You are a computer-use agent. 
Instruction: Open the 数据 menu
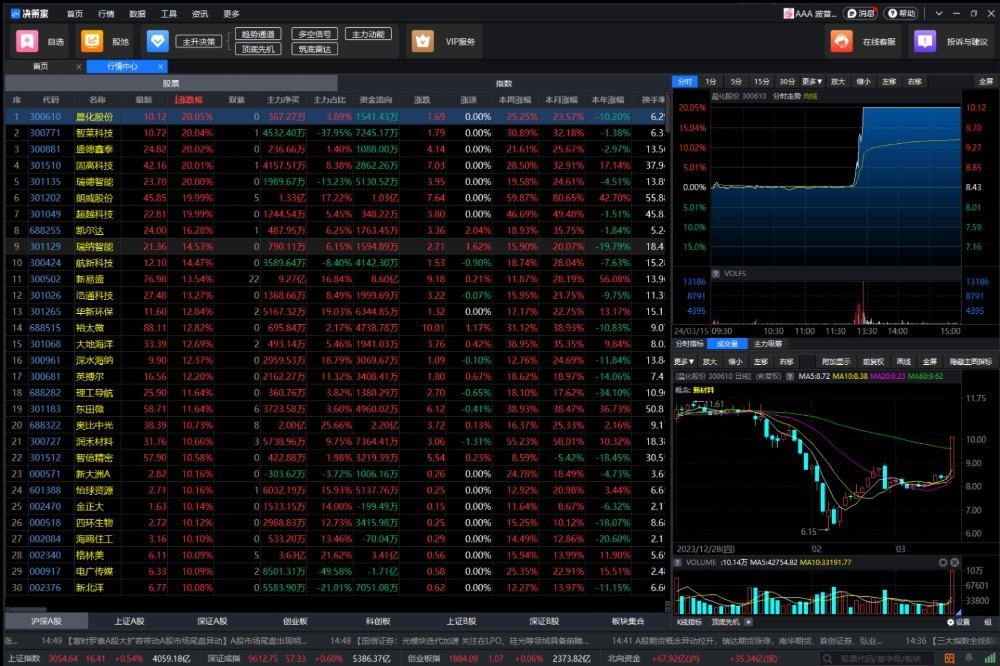coord(137,13)
